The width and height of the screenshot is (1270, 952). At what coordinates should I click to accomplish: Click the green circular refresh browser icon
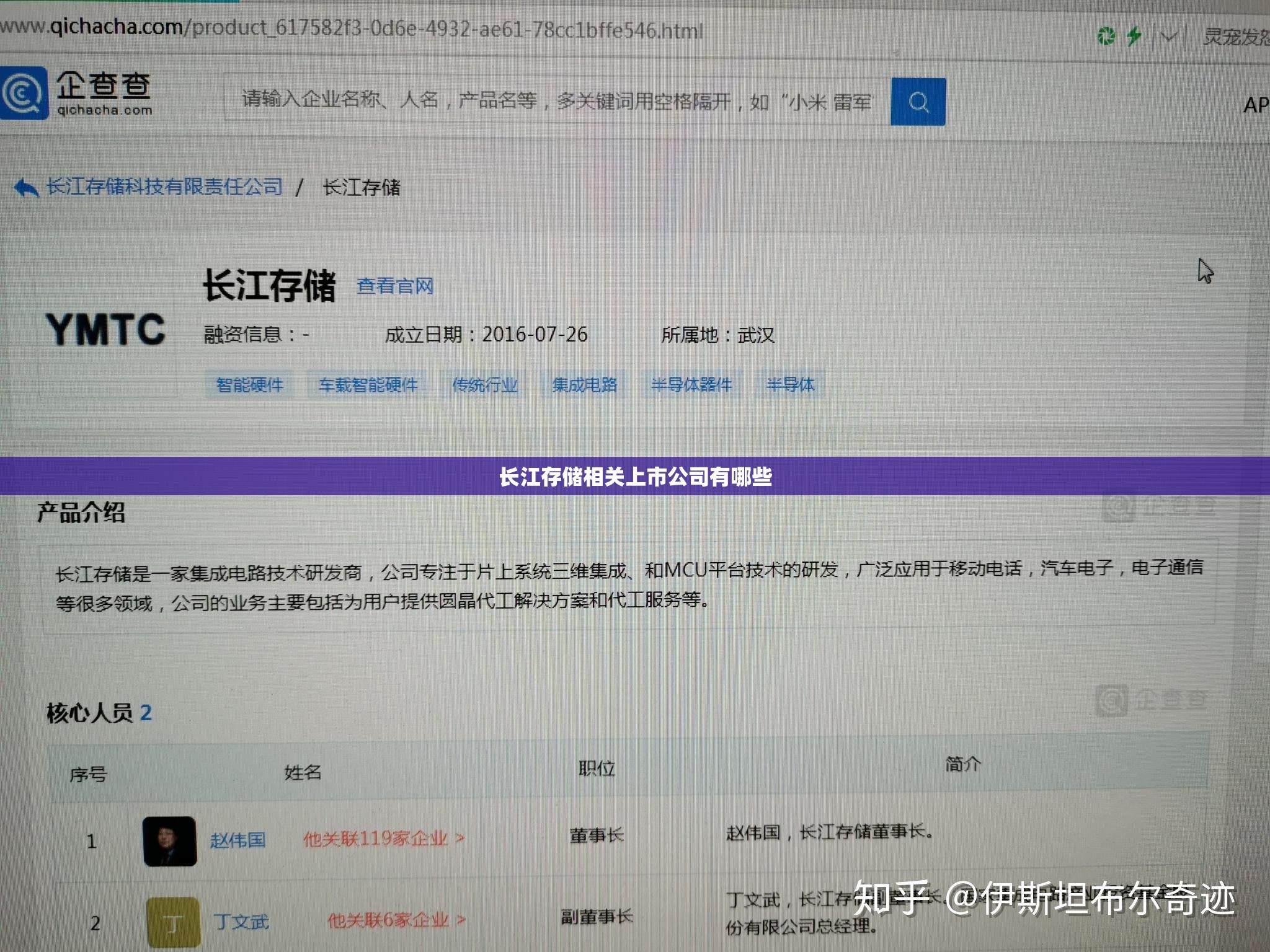(1106, 36)
